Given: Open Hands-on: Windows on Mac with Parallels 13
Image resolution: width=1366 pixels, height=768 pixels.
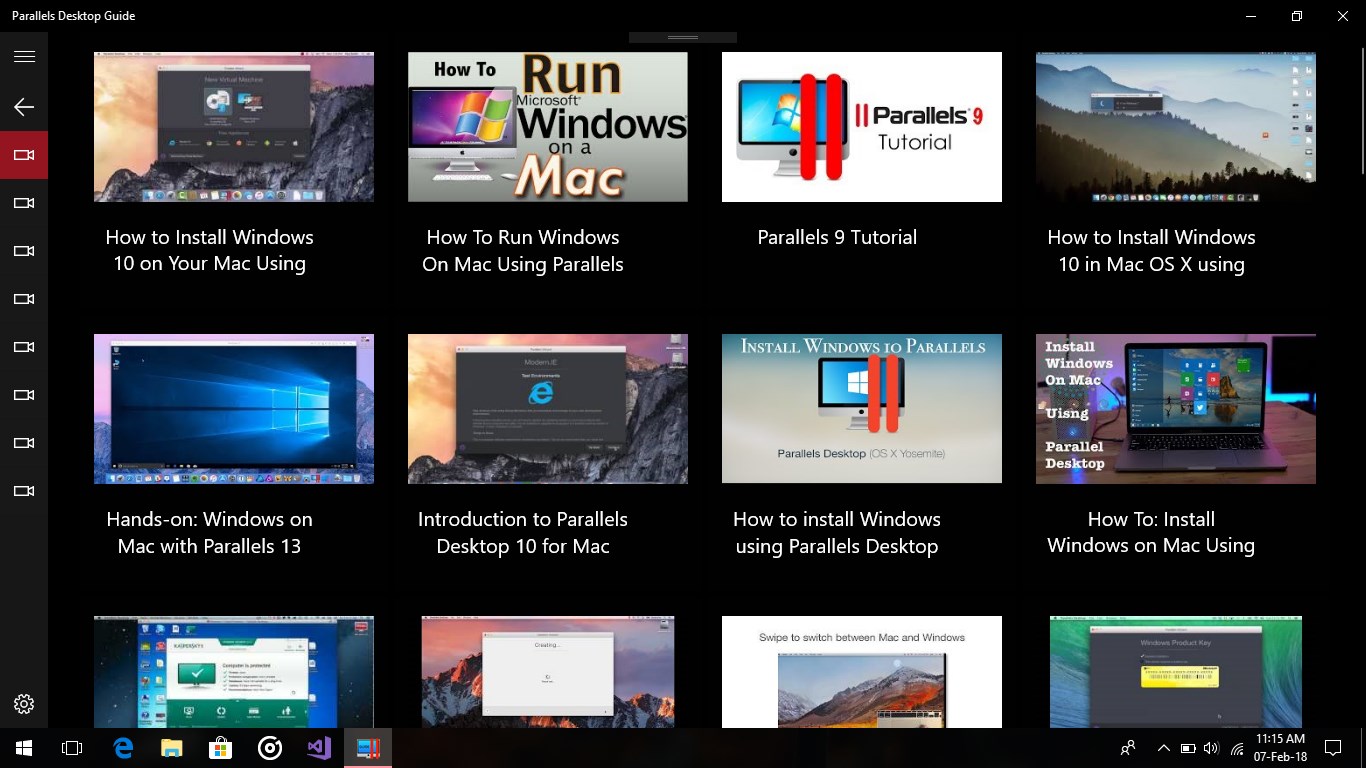Looking at the screenshot, I should tap(233, 408).
